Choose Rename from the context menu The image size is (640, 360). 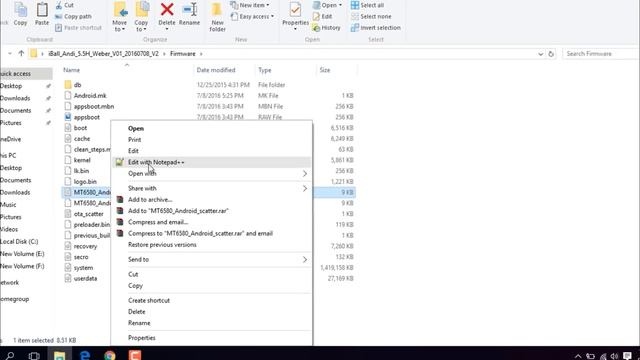pyautogui.click(x=211, y=323)
